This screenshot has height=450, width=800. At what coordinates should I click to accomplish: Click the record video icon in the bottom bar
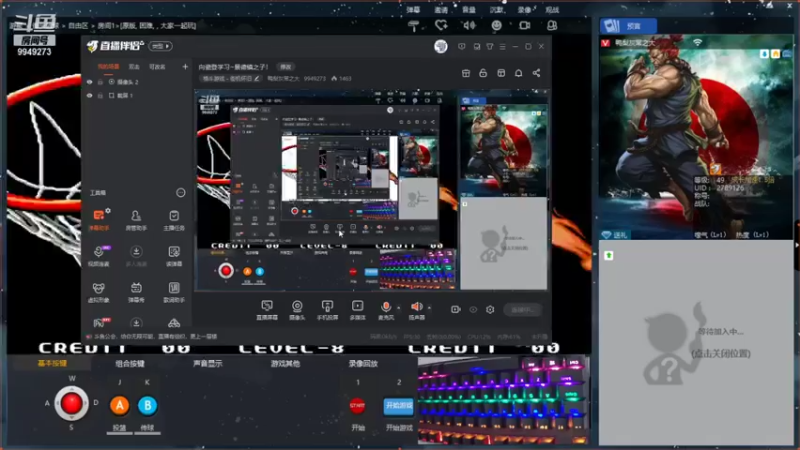tap(456, 309)
